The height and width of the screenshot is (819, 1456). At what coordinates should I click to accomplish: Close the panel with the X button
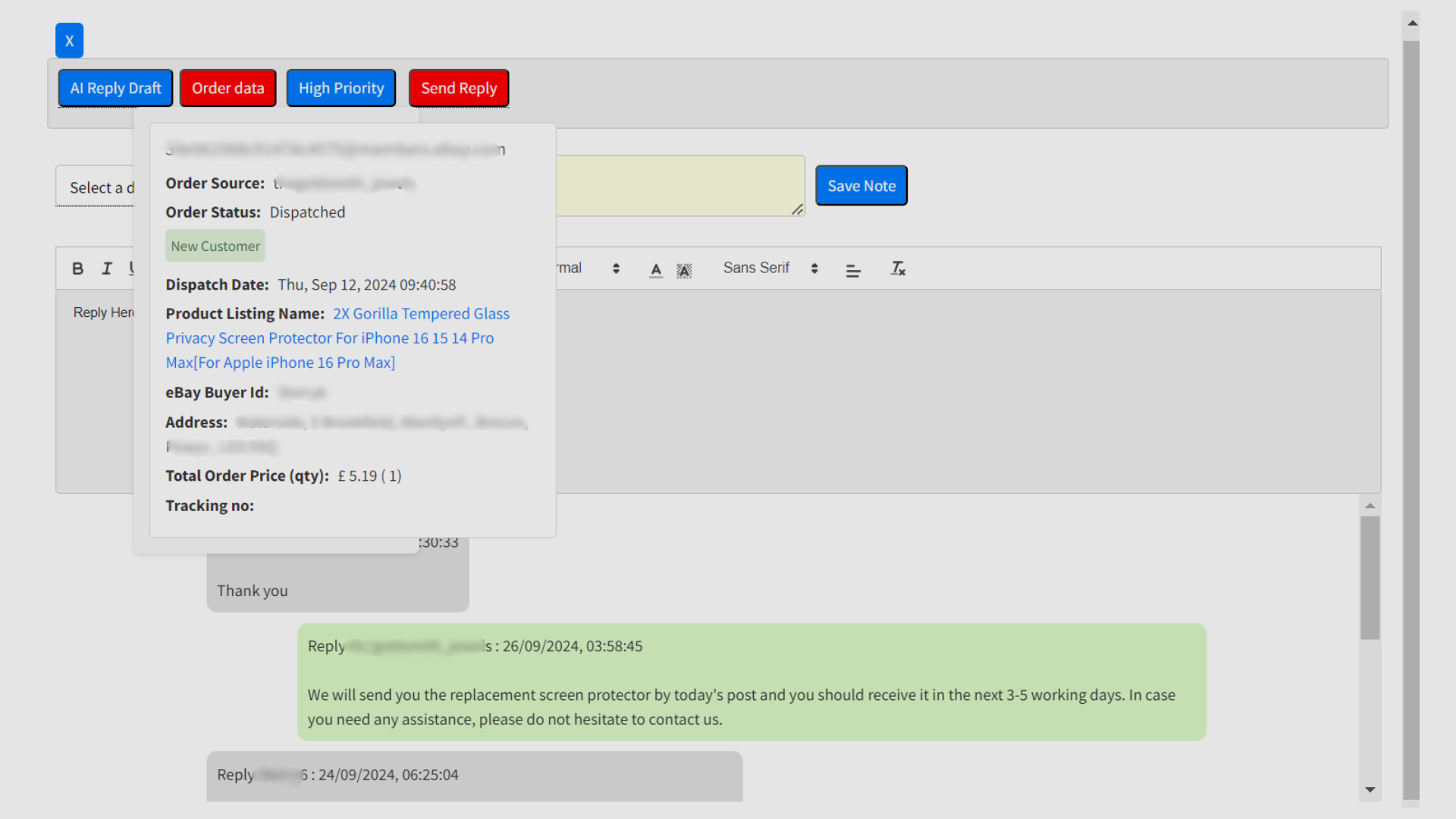click(69, 41)
